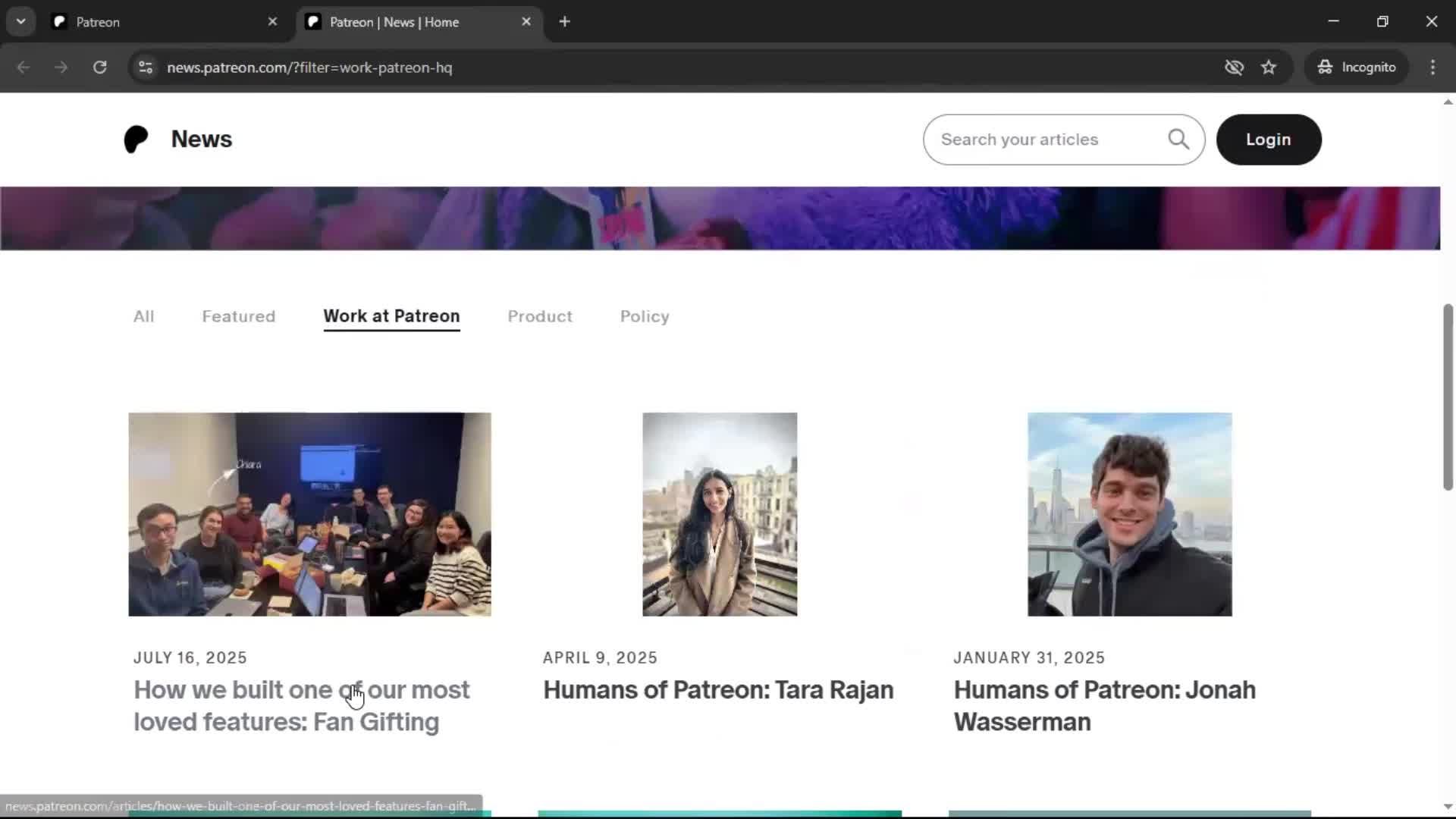Expand the tab search dropdown arrow
This screenshot has height=819, width=1456.
(x=21, y=22)
